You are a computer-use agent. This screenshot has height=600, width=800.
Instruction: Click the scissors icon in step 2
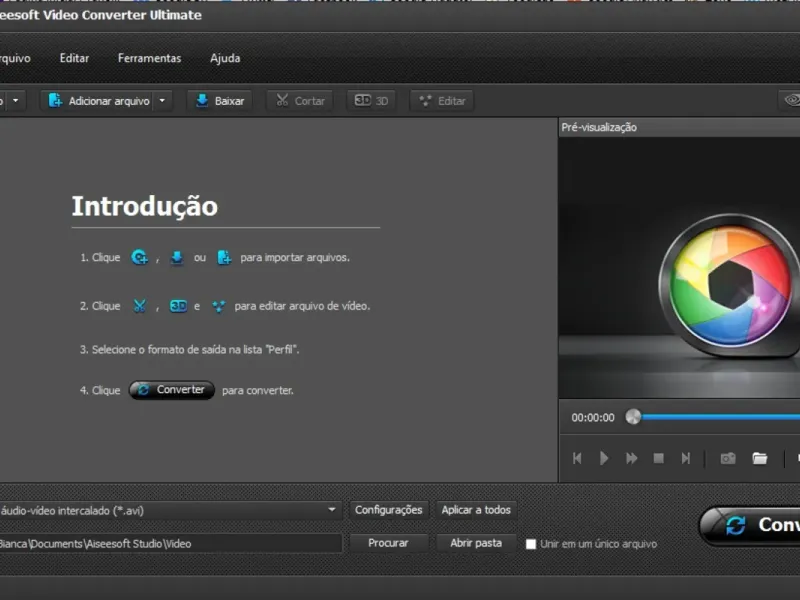click(x=139, y=306)
